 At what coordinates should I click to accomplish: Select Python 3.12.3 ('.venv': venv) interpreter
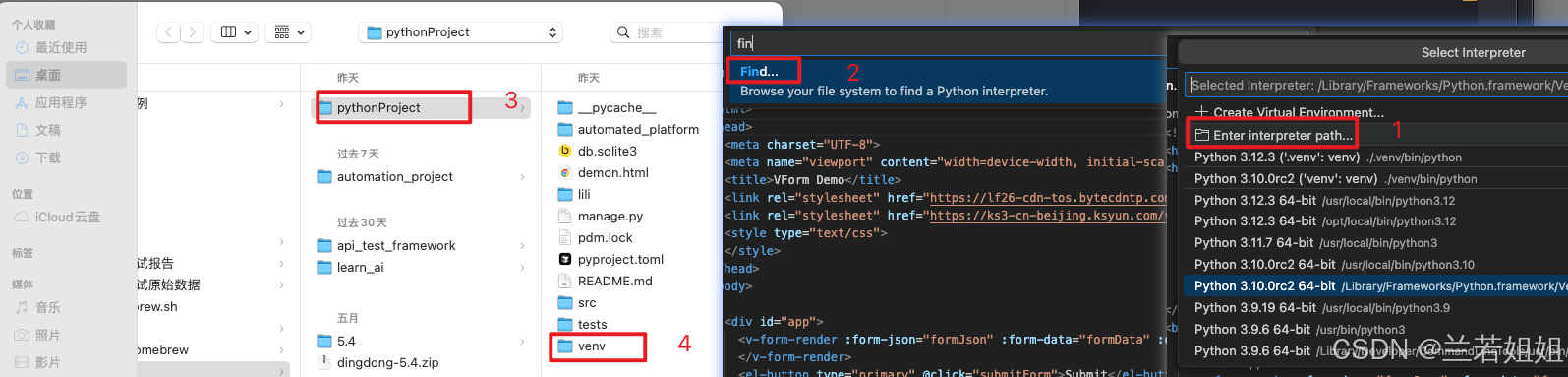point(1376,157)
